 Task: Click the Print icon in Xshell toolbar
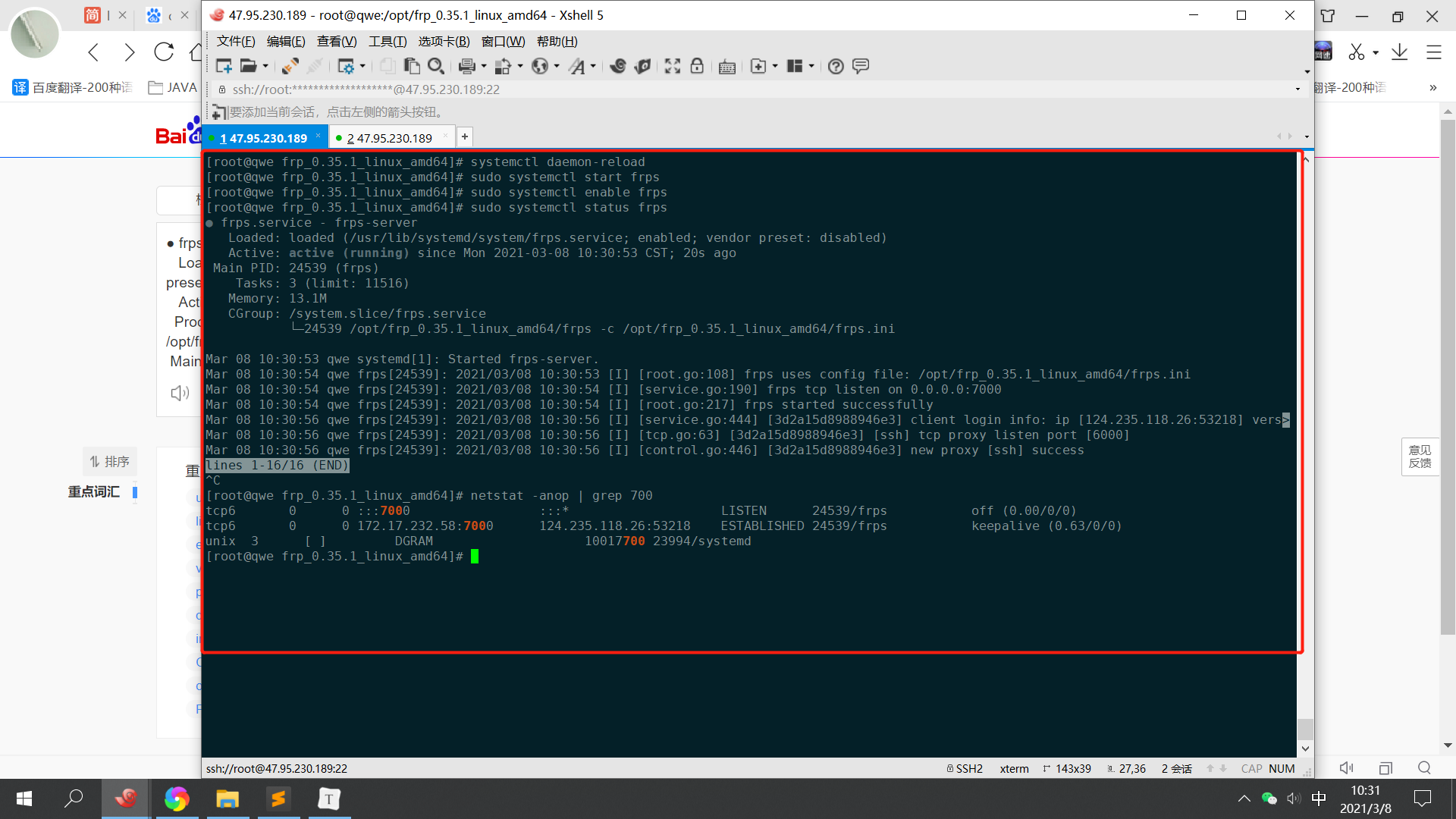(x=466, y=66)
